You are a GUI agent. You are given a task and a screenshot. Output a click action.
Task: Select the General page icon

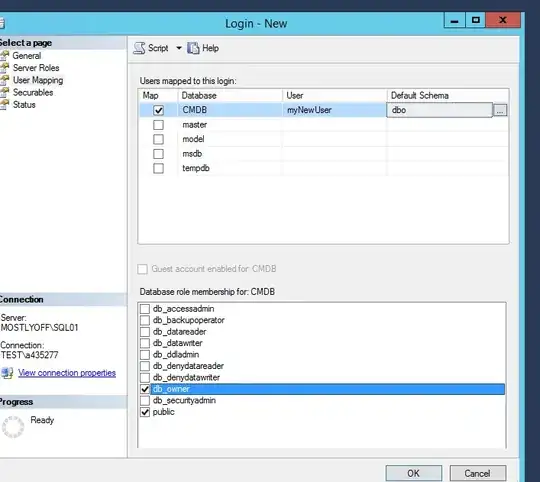point(4,56)
